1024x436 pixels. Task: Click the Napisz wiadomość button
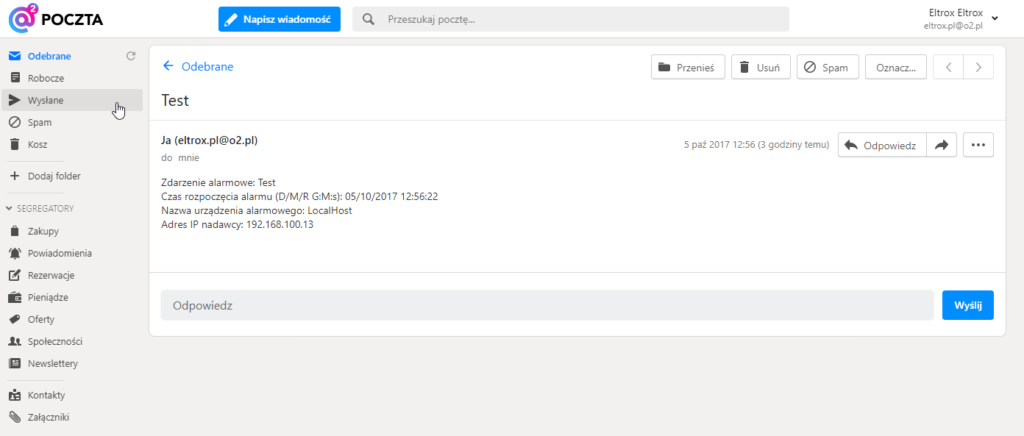pos(279,19)
